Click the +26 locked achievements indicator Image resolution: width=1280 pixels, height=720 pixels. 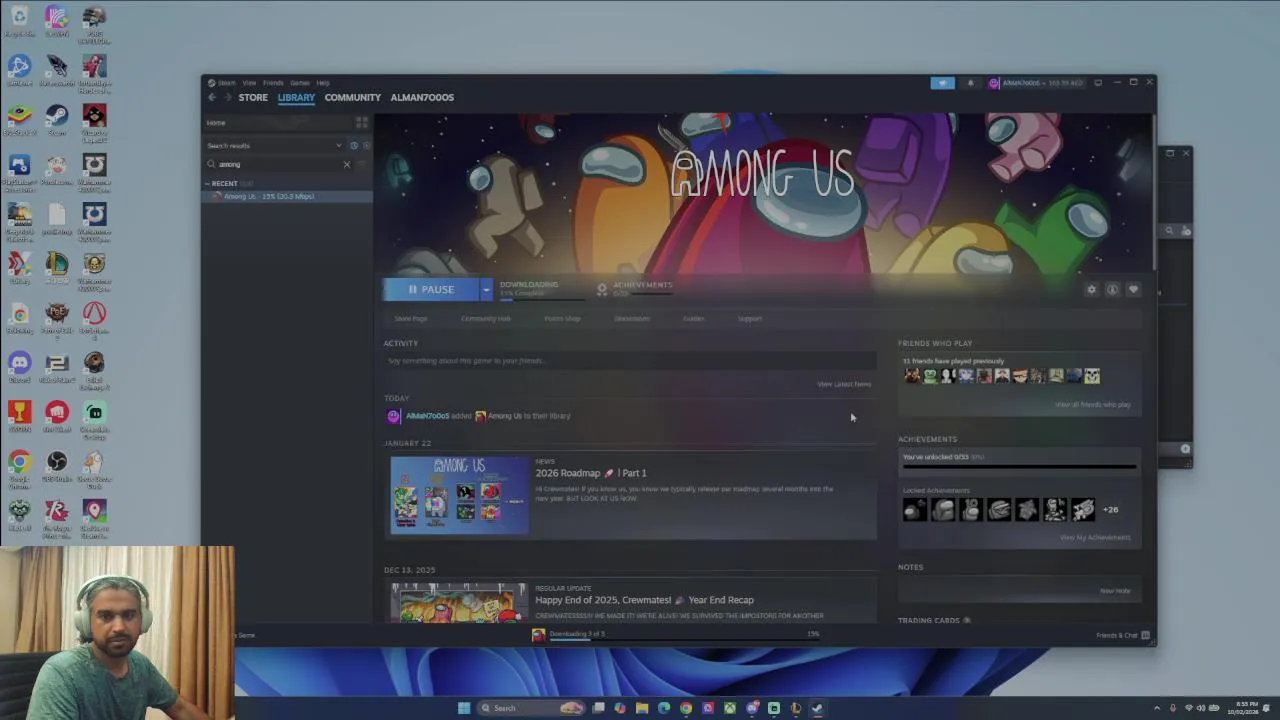pyautogui.click(x=1110, y=510)
